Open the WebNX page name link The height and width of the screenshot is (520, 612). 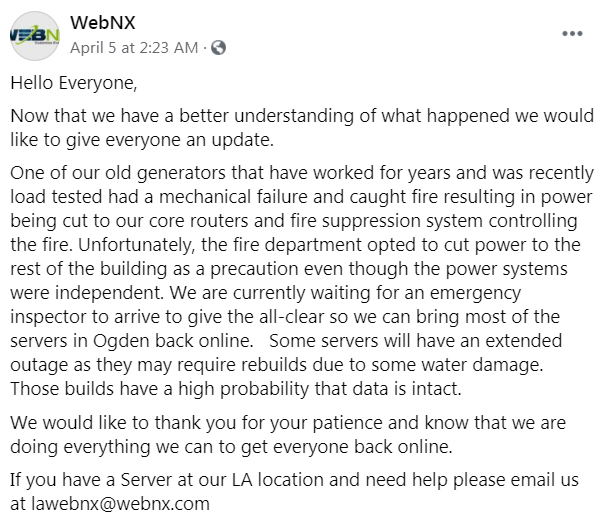[103, 23]
